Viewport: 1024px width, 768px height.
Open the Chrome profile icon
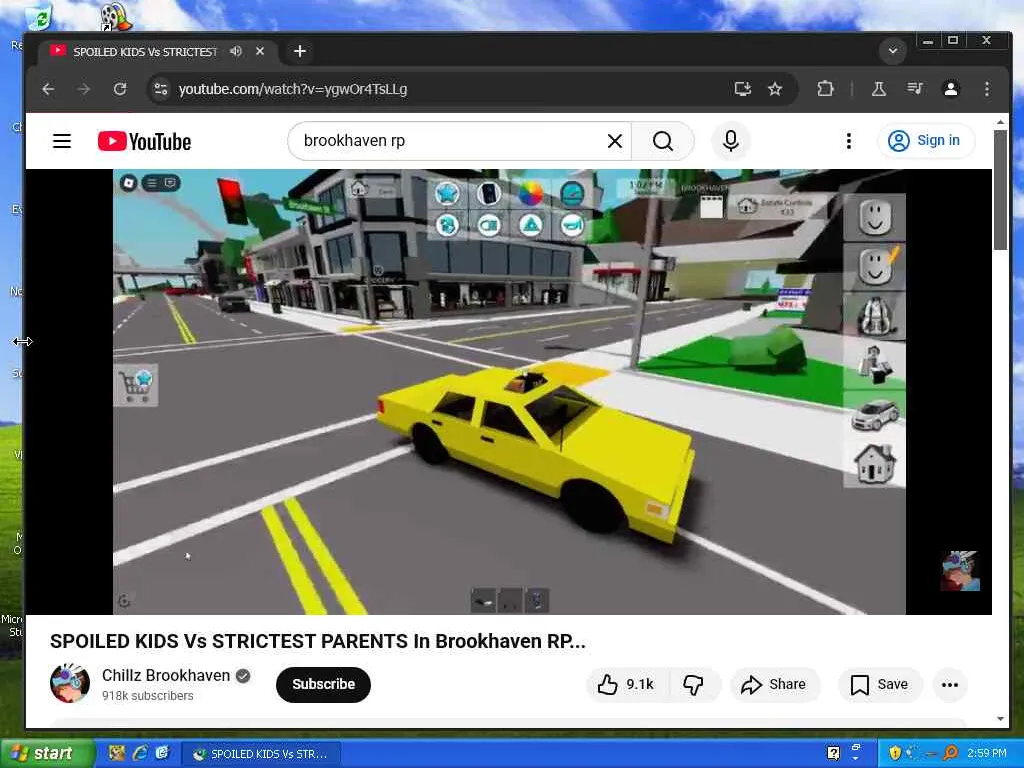point(951,89)
